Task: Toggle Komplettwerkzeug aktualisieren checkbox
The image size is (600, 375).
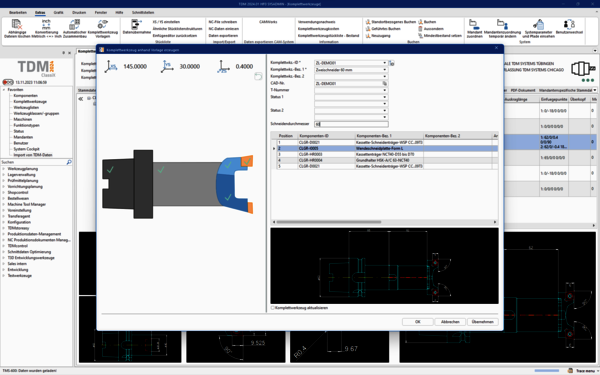Action: tap(273, 308)
